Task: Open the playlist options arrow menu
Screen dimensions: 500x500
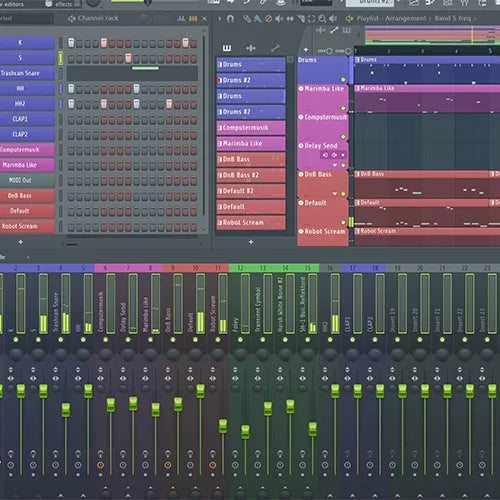Action: pyautogui.click(x=220, y=19)
